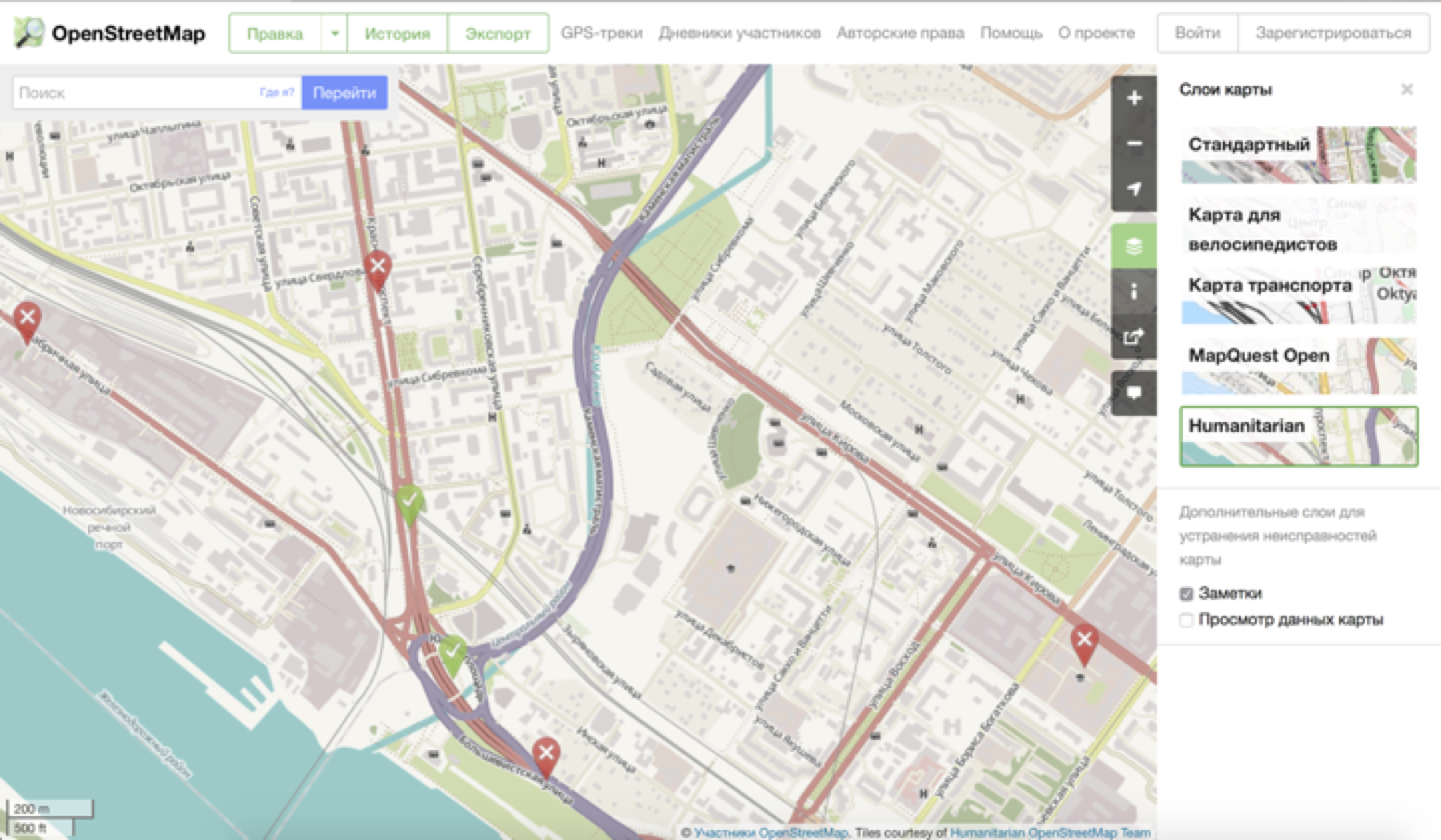
Task: Enable Просмотр данных карты checkbox
Action: pos(1186,620)
